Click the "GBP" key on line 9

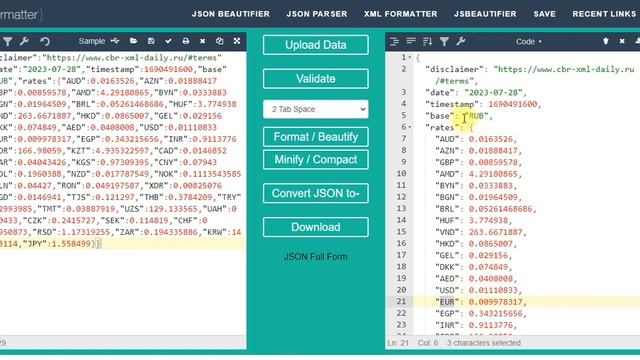point(447,162)
